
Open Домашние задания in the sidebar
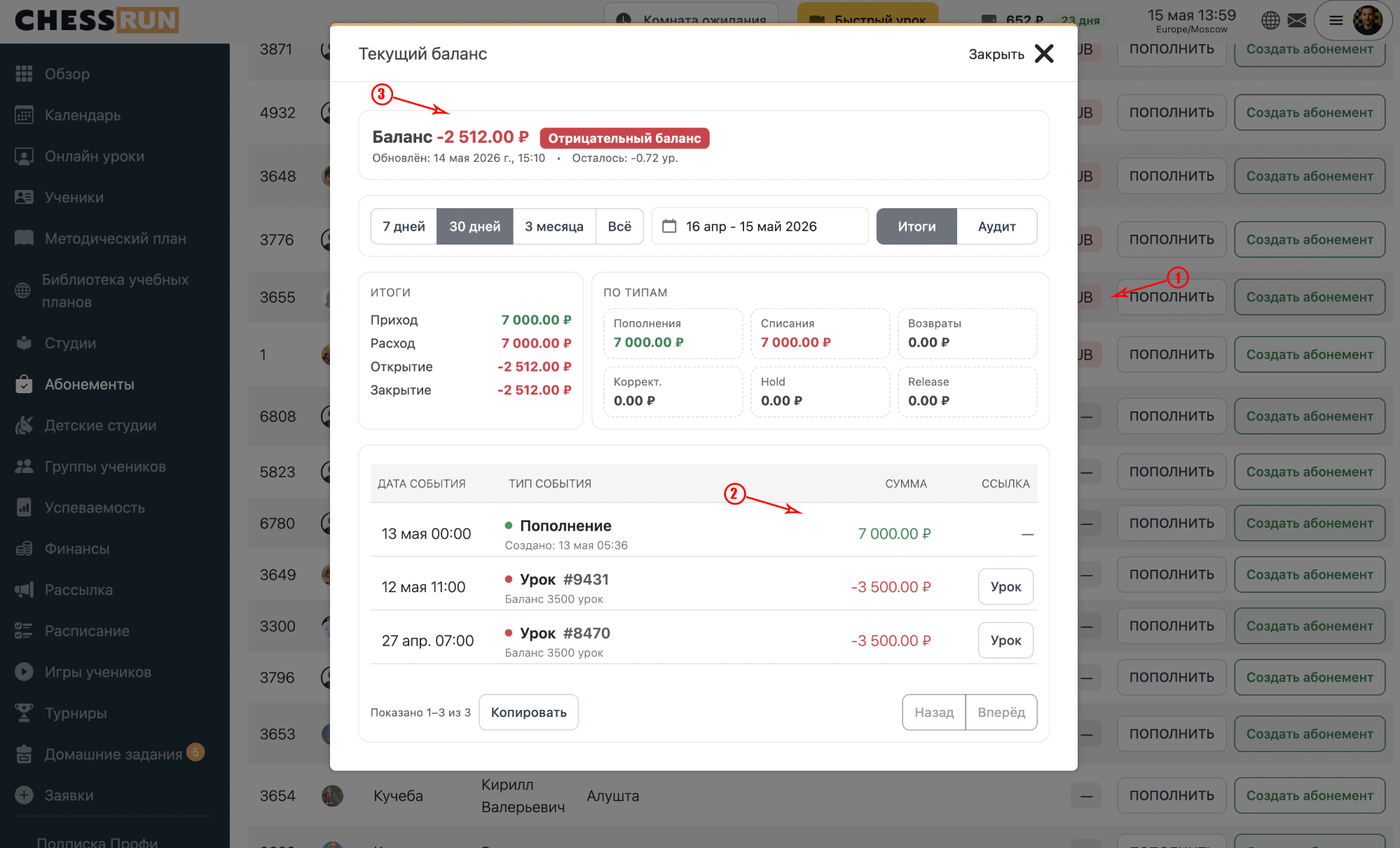click(x=114, y=754)
